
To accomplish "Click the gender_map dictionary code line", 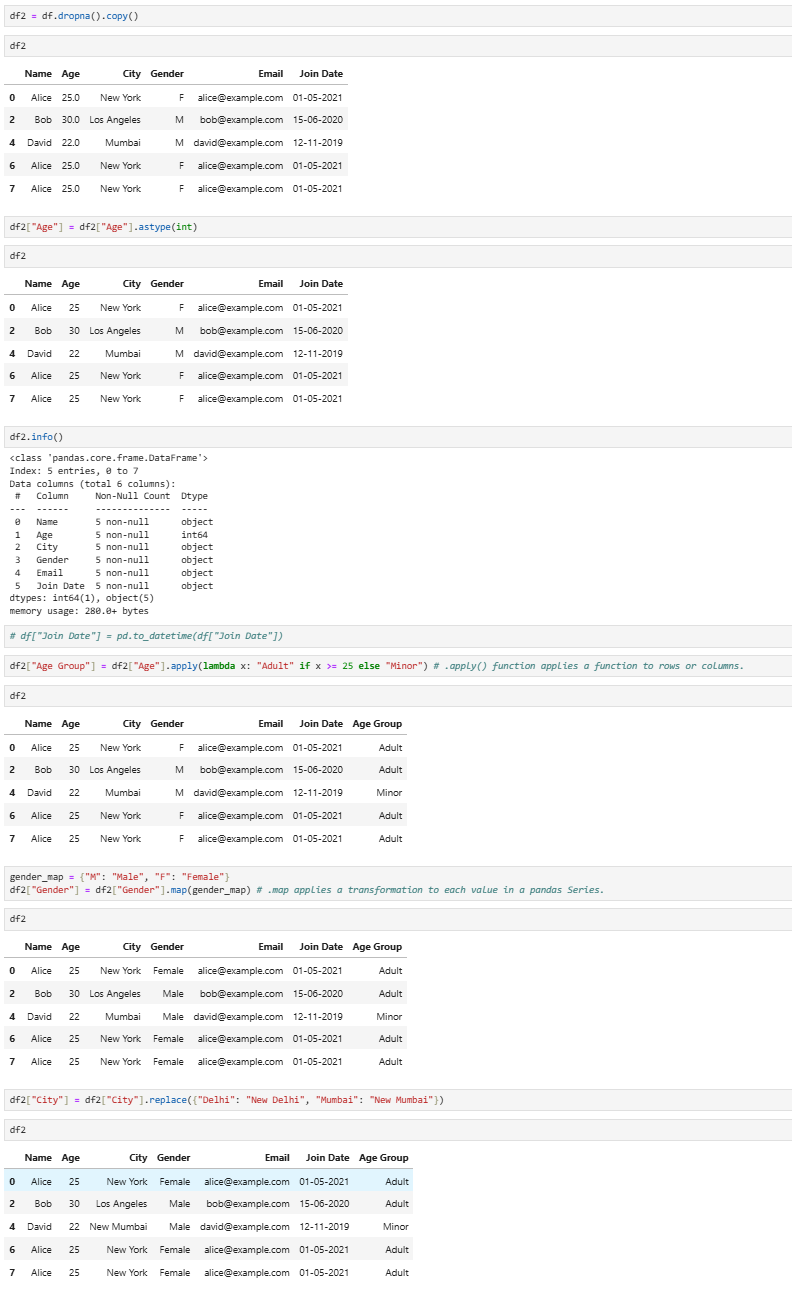I will 119,877.
